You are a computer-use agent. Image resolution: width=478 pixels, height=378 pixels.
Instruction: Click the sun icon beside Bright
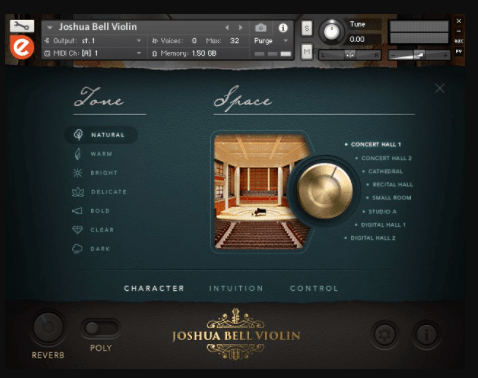77,173
